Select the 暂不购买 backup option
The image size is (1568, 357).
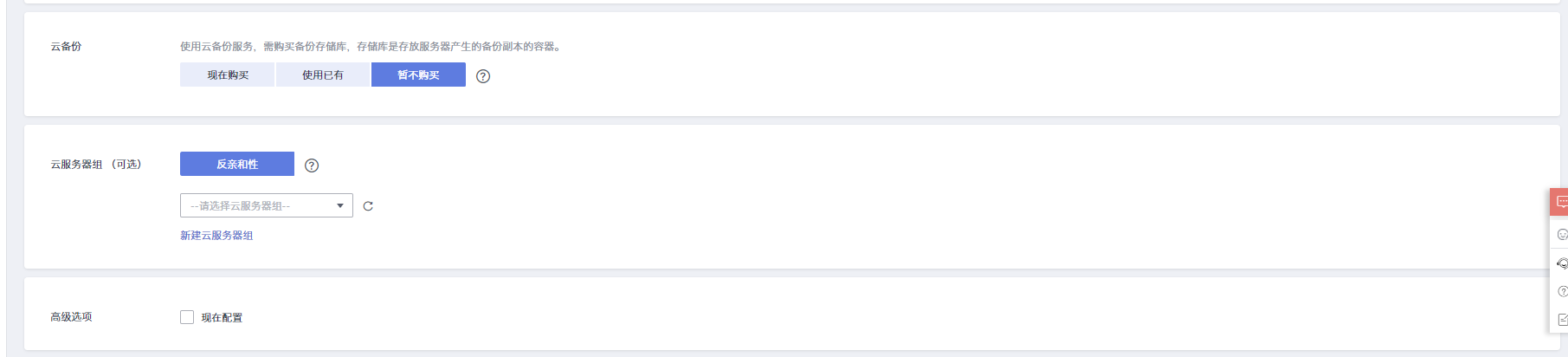pos(418,75)
